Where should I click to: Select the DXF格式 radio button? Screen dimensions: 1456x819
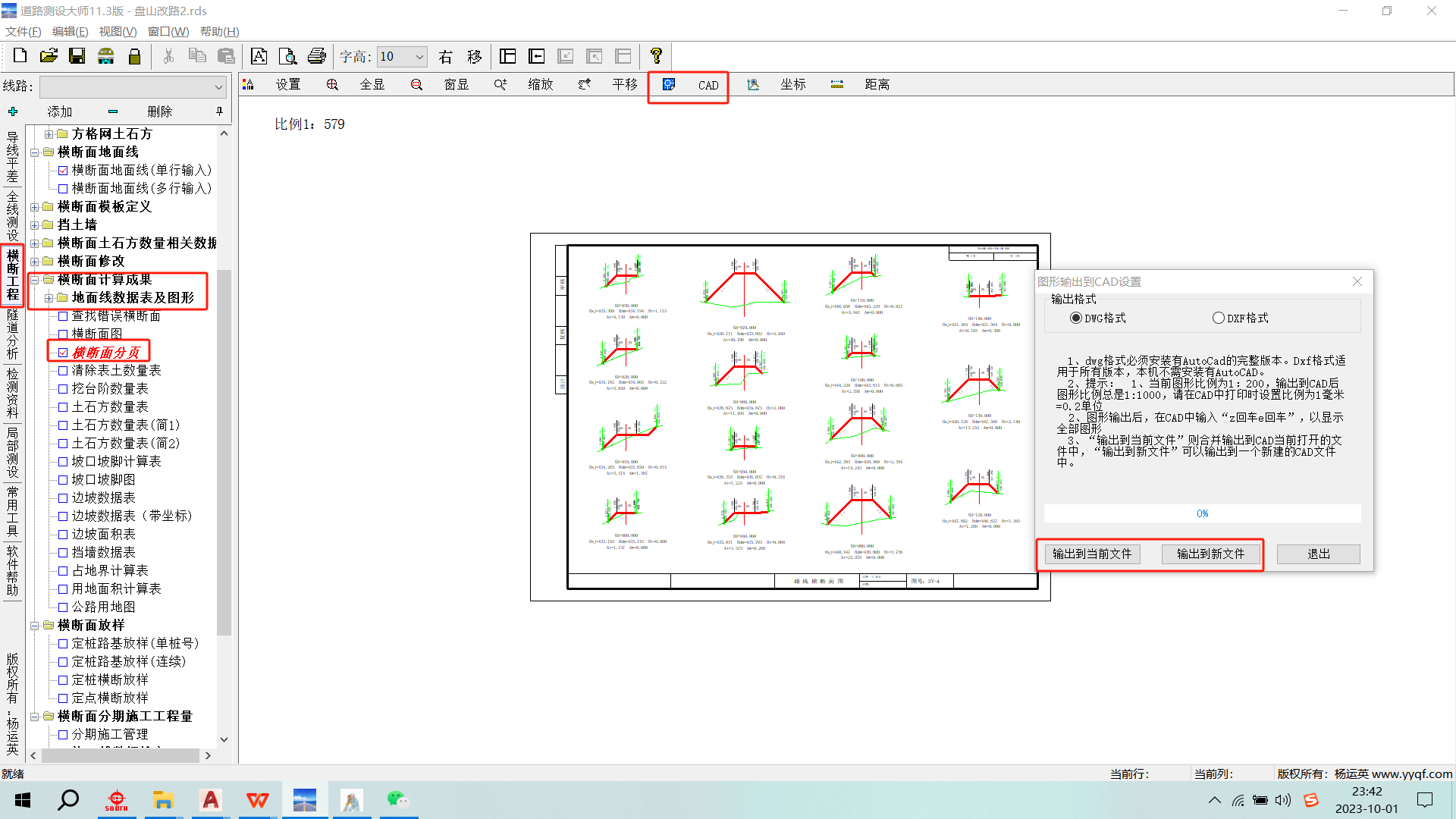pos(1218,318)
